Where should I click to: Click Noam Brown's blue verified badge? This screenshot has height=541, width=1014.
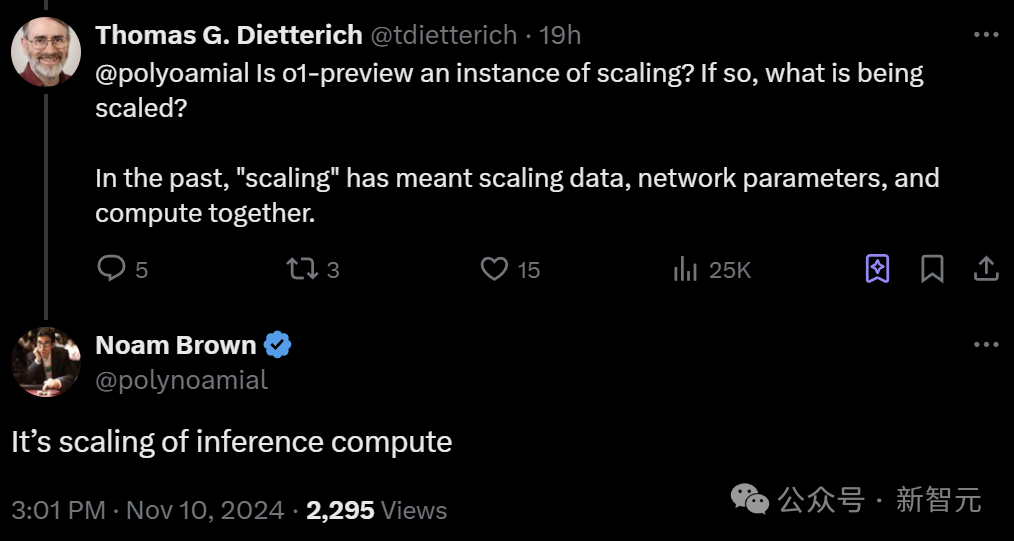(277, 346)
